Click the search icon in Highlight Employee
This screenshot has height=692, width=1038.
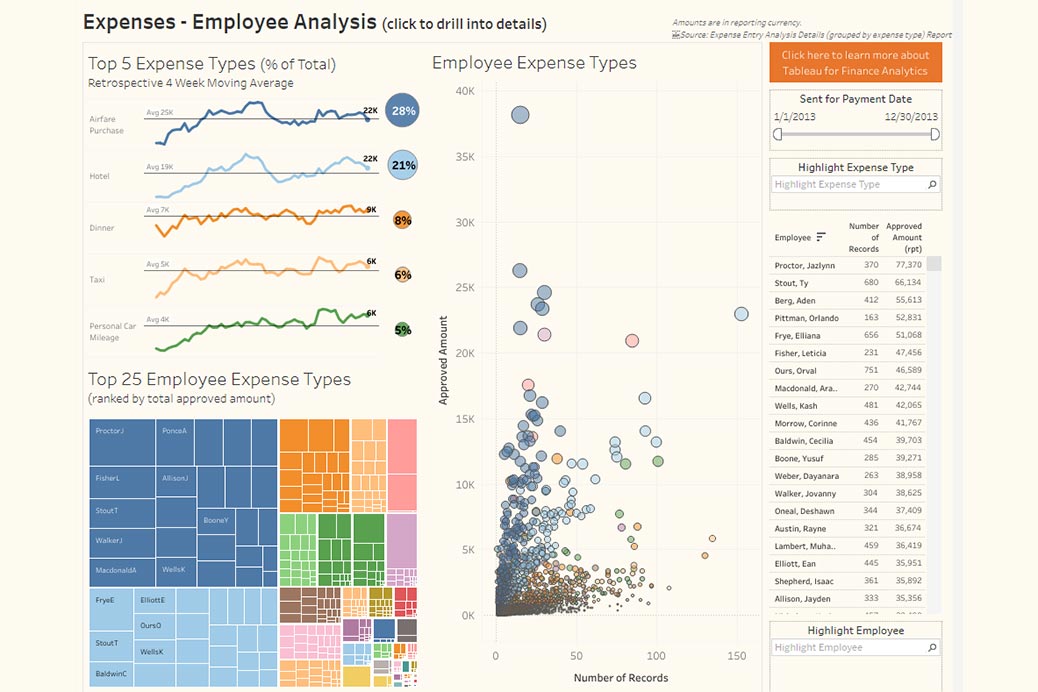[x=932, y=647]
